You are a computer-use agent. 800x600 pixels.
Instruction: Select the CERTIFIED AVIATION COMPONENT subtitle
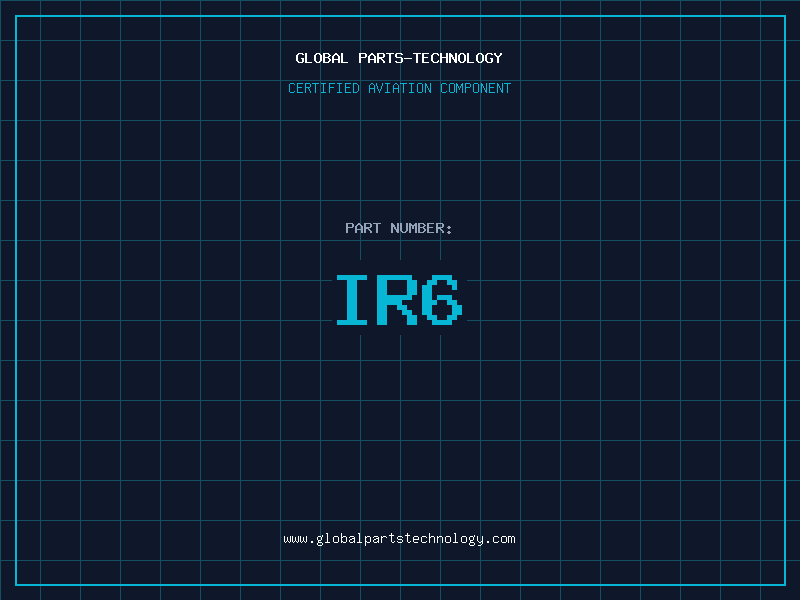pyautogui.click(x=399, y=88)
